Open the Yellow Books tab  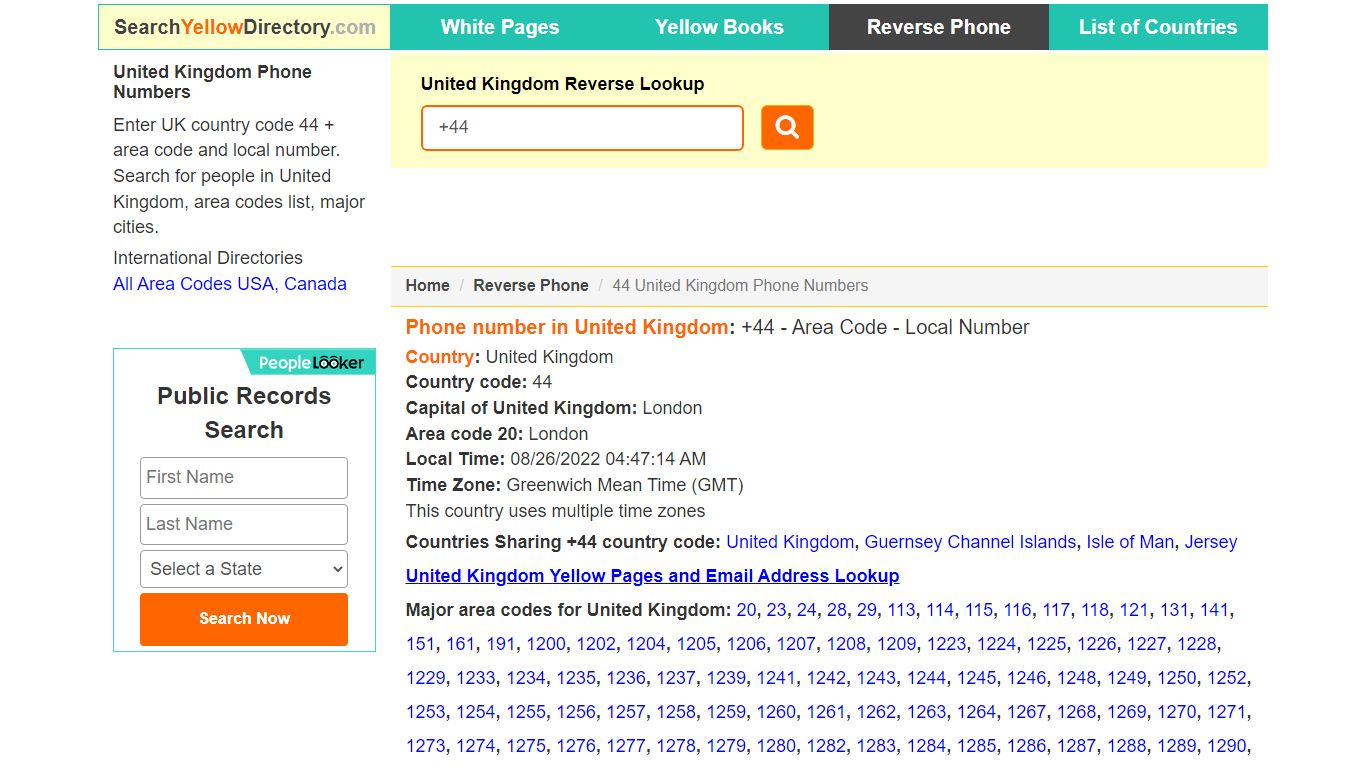(719, 27)
